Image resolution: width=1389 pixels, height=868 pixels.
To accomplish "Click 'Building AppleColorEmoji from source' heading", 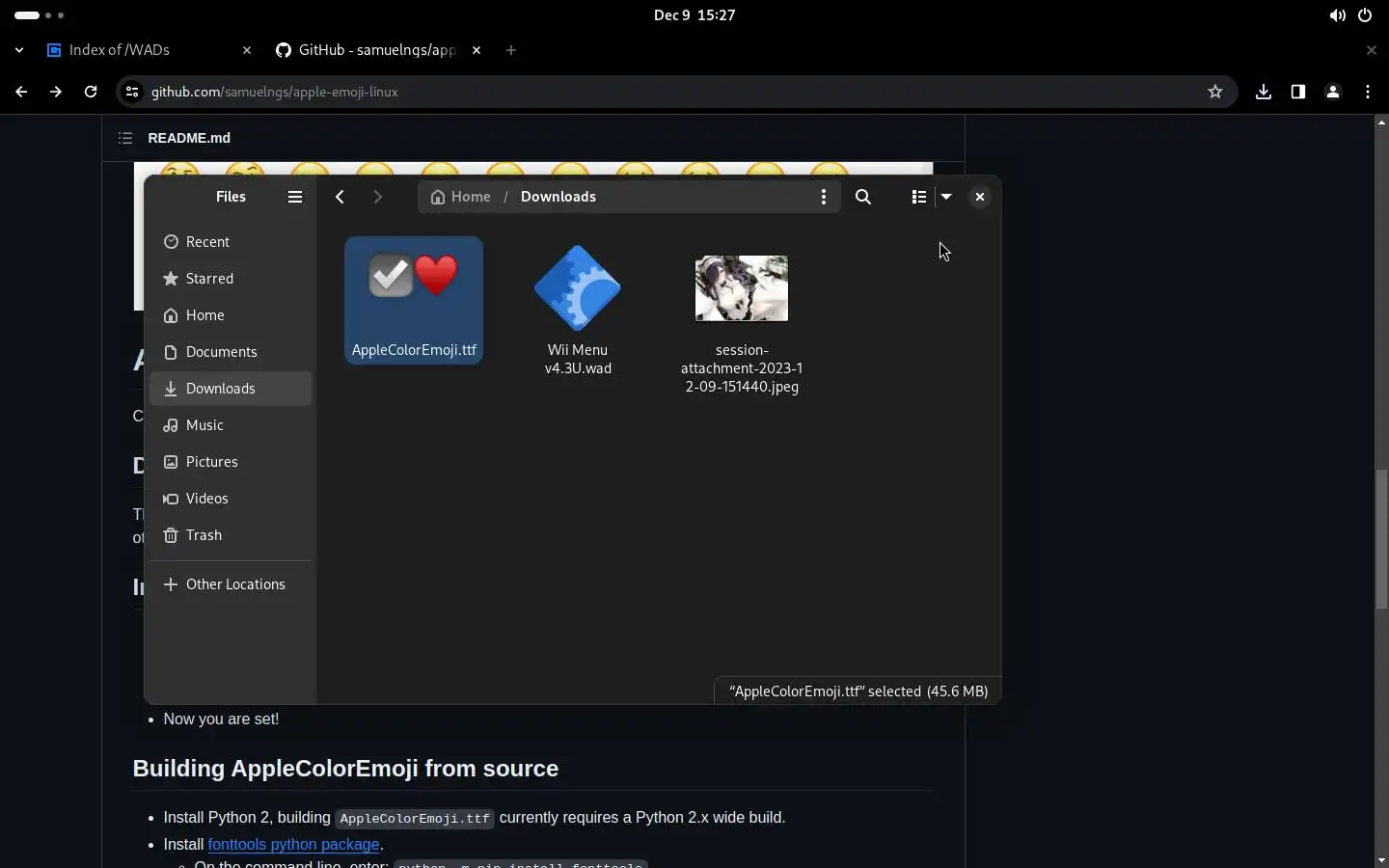I will pos(345,769).
